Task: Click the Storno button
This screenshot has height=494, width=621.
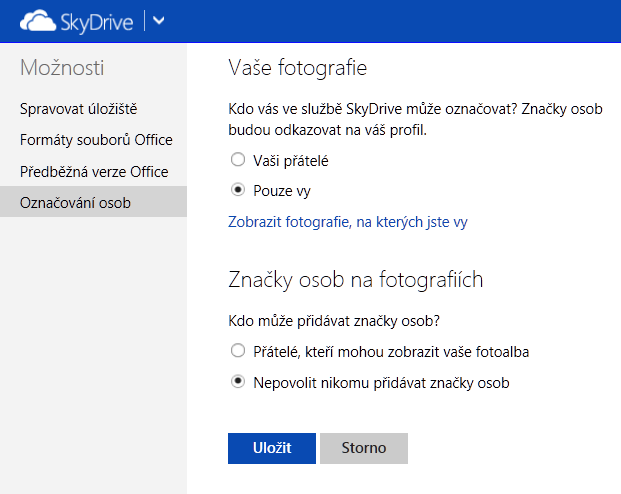Action: click(364, 448)
